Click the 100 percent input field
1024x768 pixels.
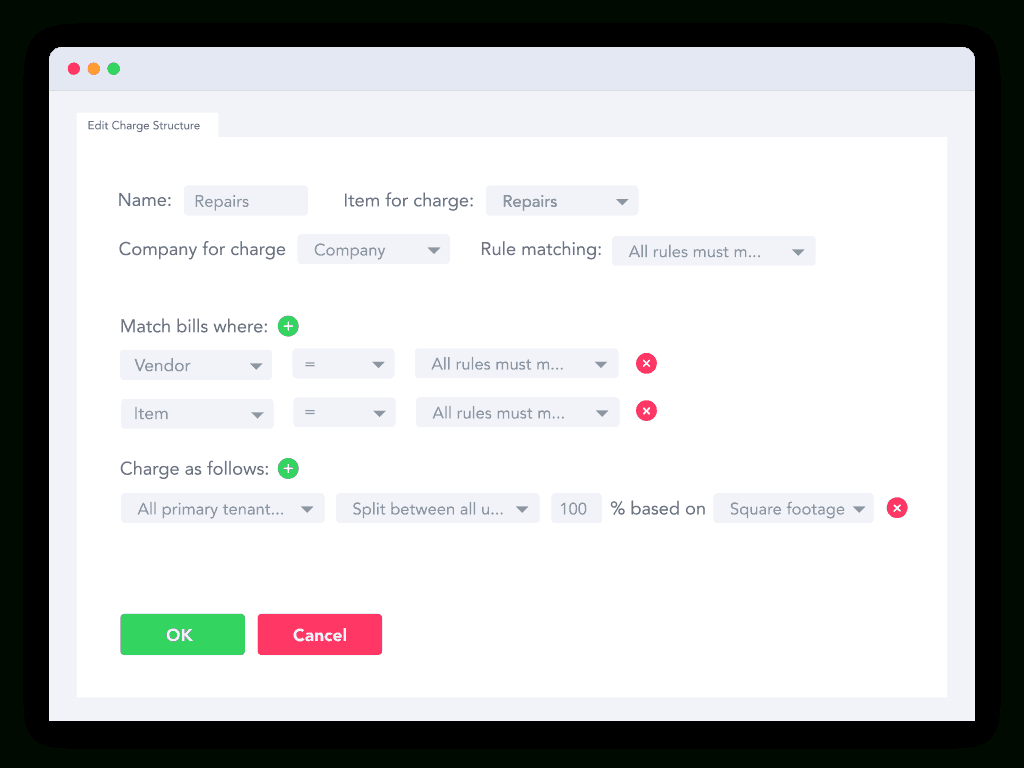[x=576, y=508]
